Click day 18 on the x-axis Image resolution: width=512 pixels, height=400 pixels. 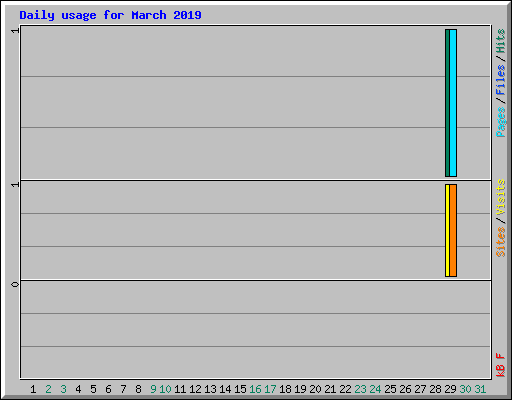[x=285, y=389]
